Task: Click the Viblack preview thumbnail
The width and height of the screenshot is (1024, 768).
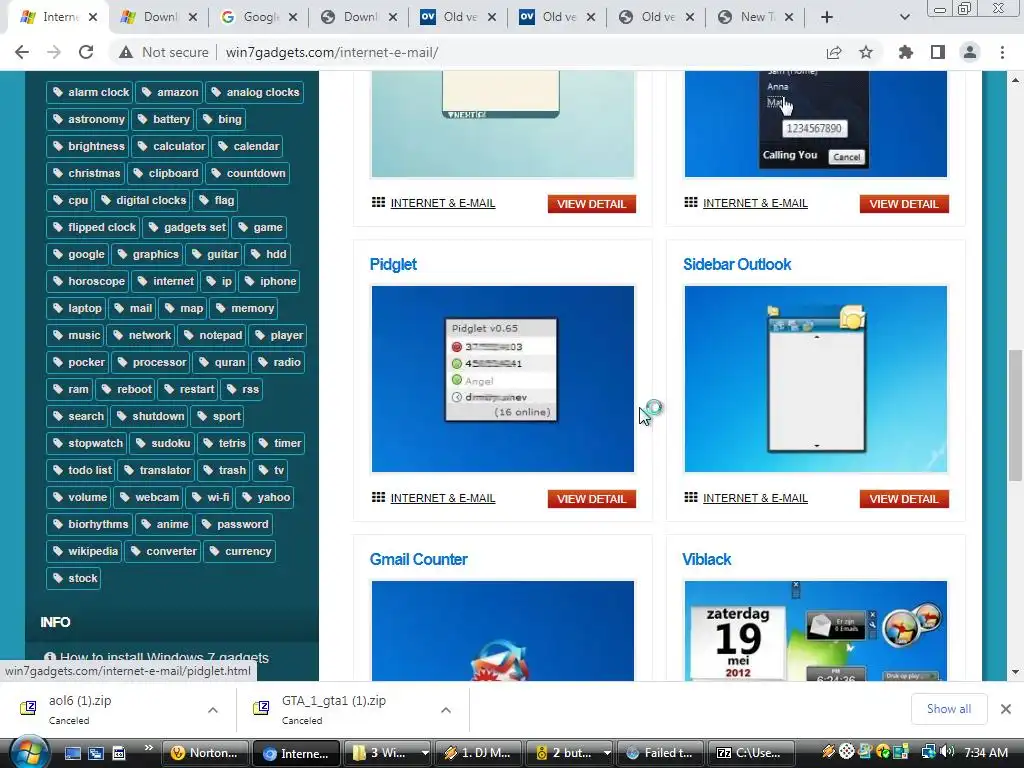Action: click(816, 631)
